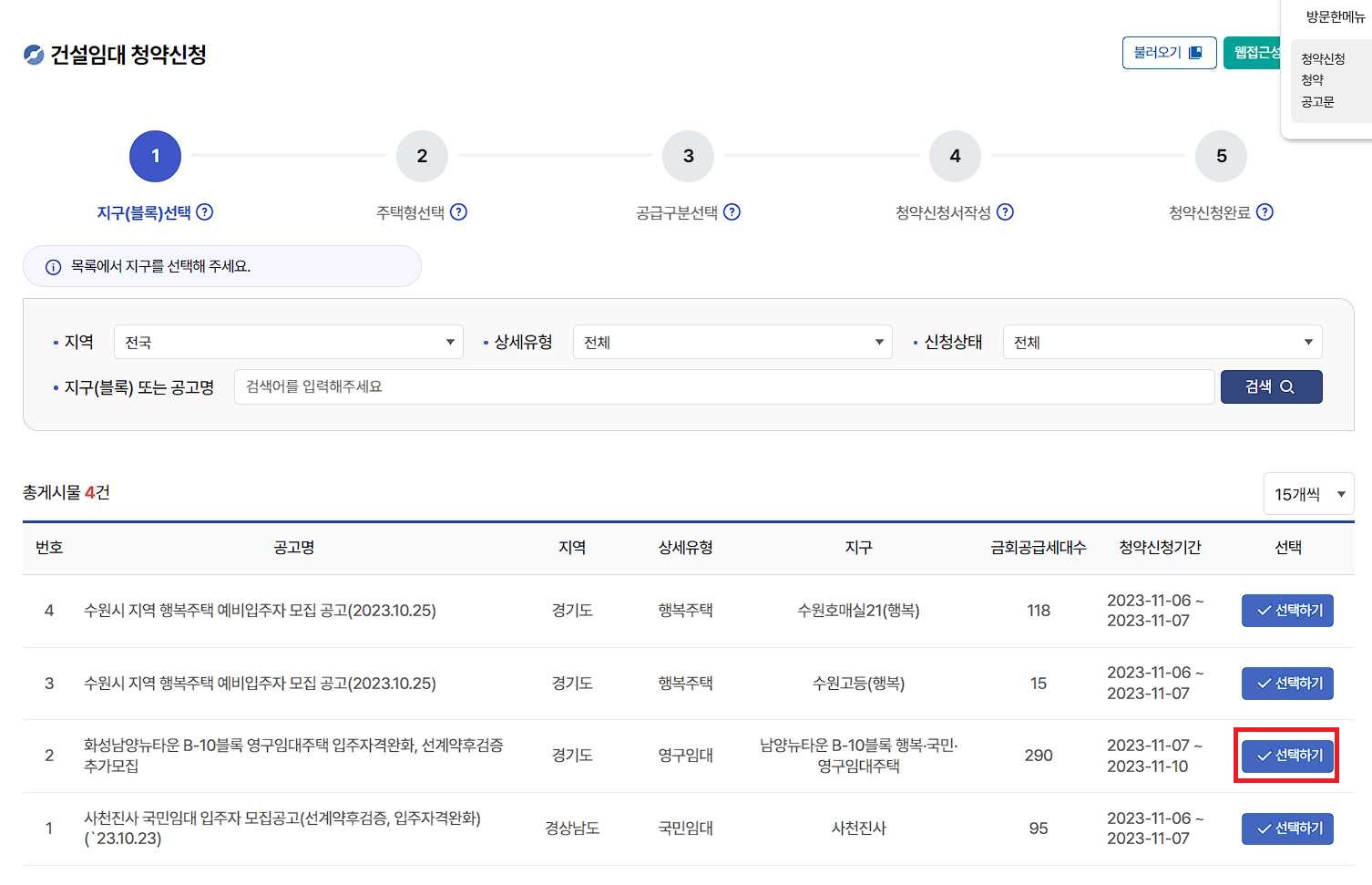Open help icon next to 청약신청완료
Screen dimensions: 1372x885
pos(1264,211)
